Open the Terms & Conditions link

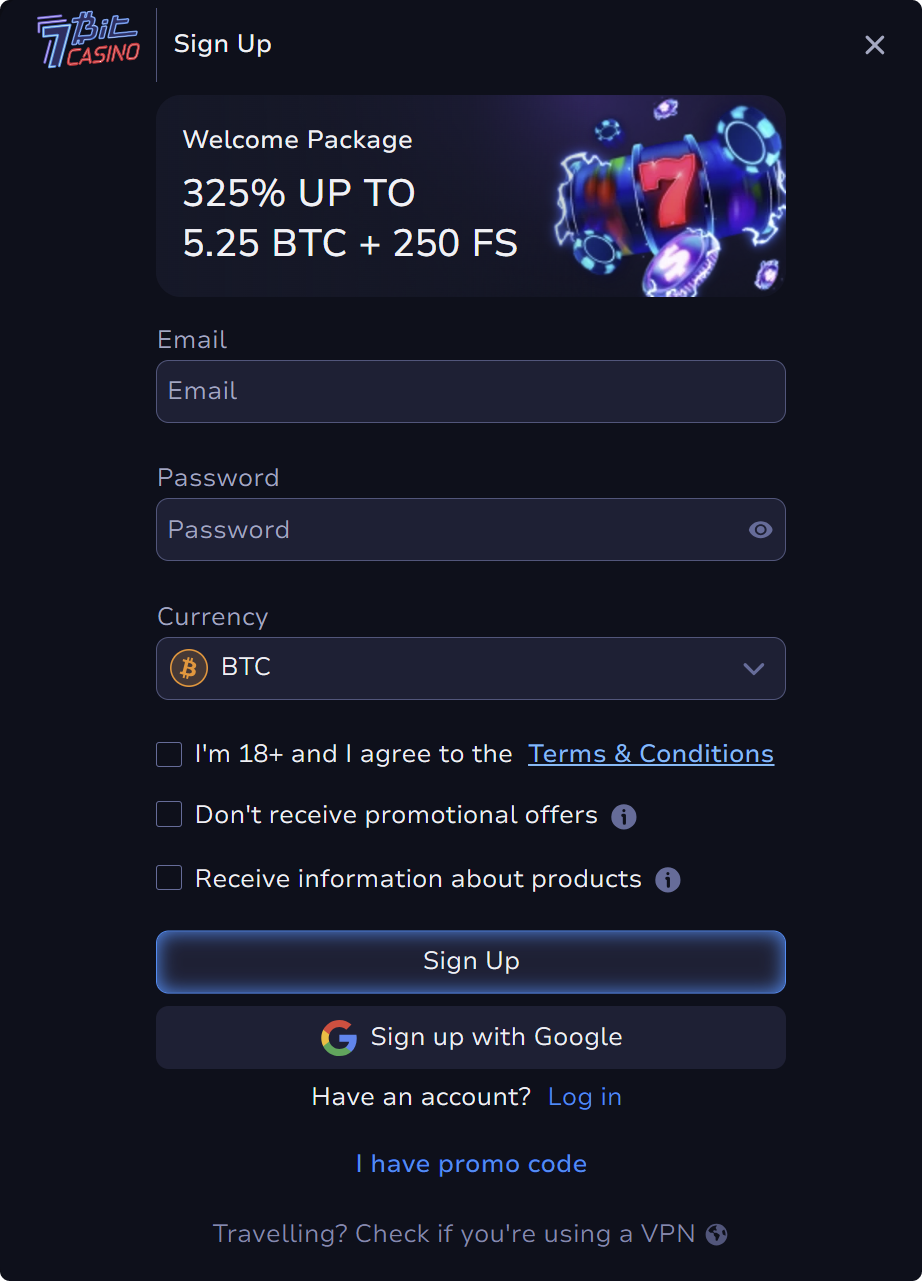(651, 754)
